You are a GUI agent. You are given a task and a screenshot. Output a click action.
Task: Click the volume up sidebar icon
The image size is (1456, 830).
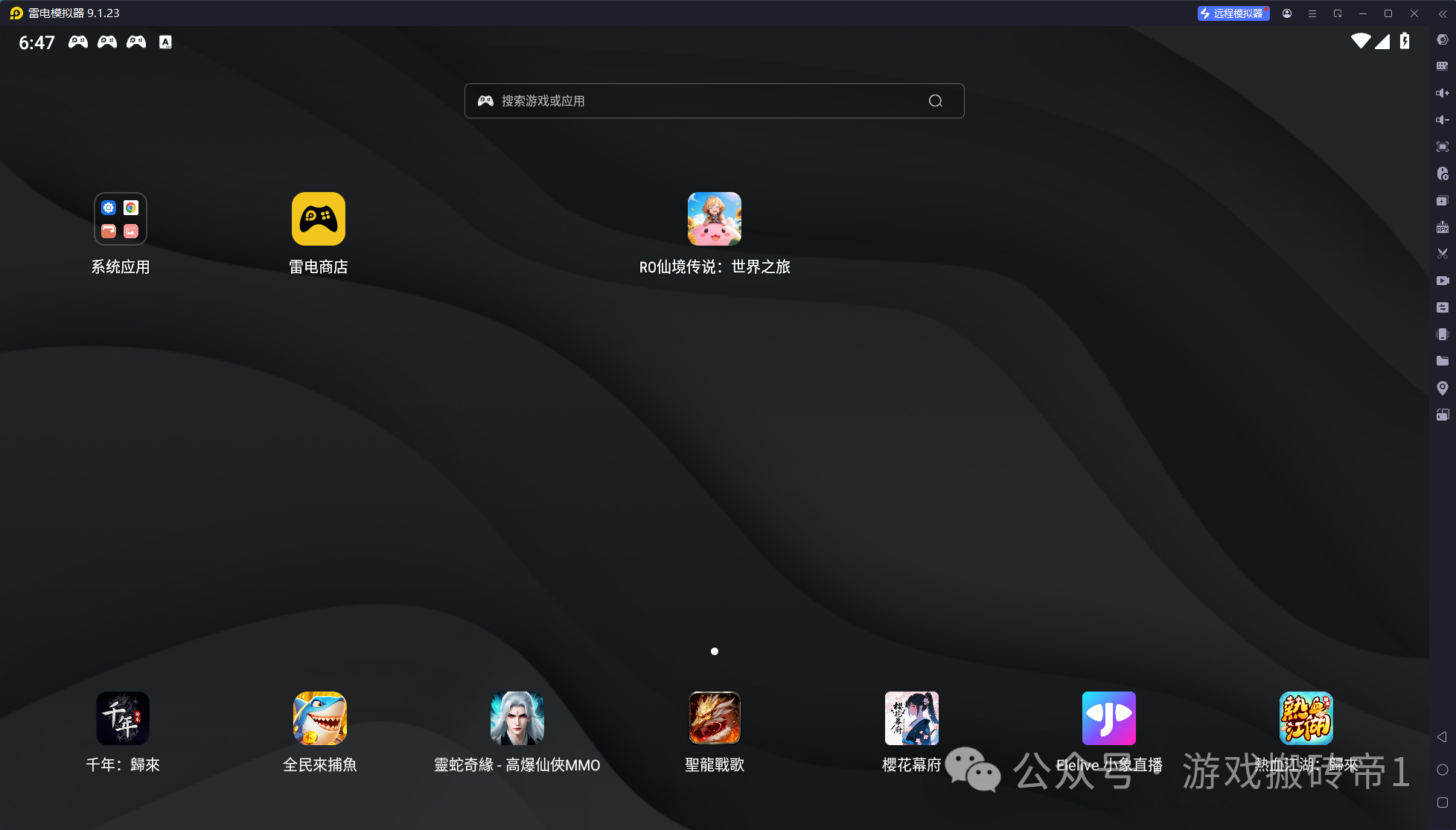pyautogui.click(x=1442, y=93)
